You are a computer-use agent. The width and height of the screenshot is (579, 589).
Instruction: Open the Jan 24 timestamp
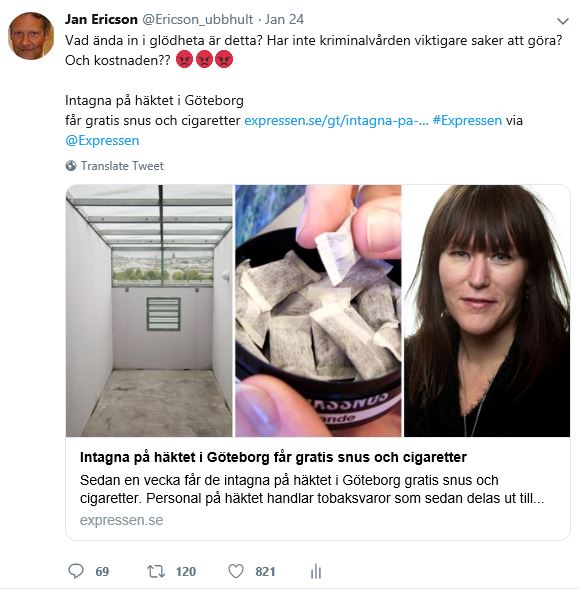click(284, 19)
